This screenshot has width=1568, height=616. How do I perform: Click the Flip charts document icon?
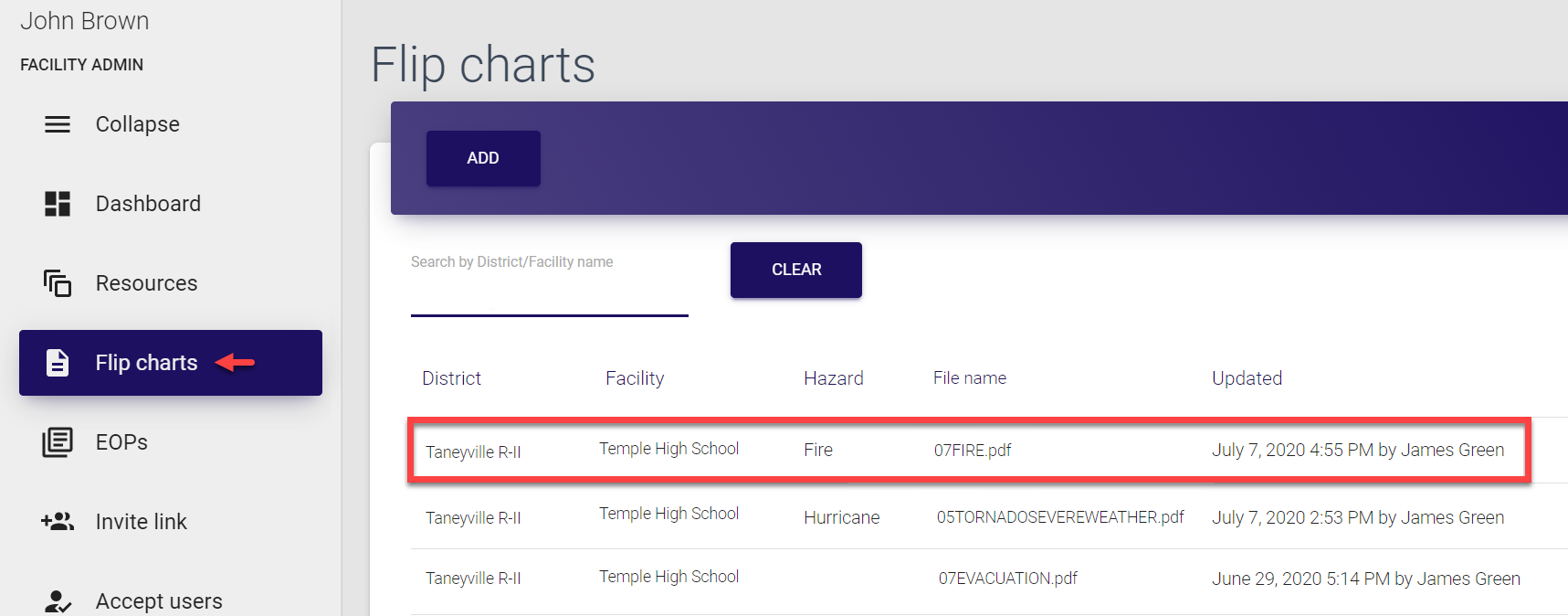pos(58,363)
